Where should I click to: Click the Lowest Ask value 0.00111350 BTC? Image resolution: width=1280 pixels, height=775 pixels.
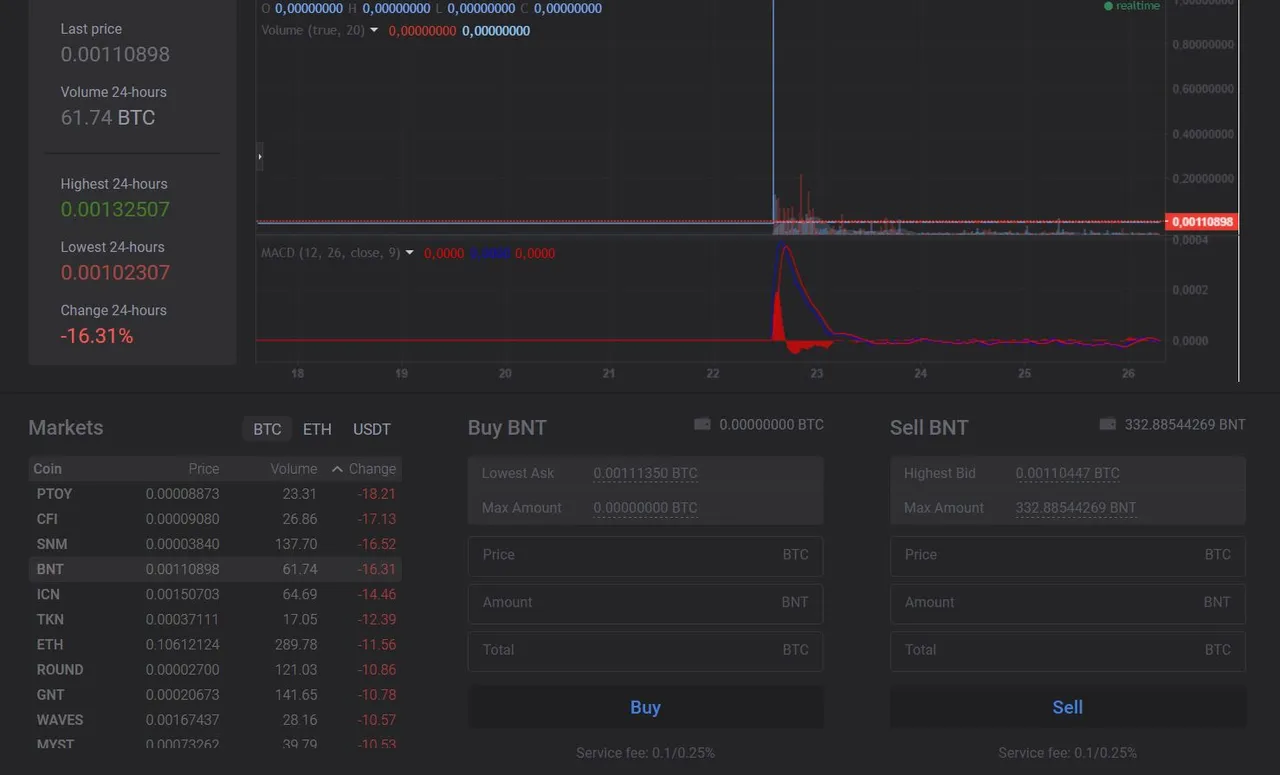click(x=645, y=473)
